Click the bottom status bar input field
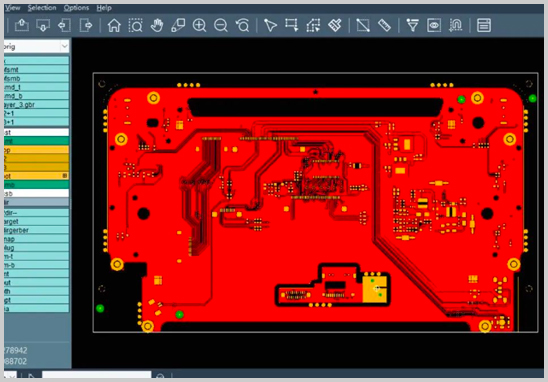 (96, 375)
